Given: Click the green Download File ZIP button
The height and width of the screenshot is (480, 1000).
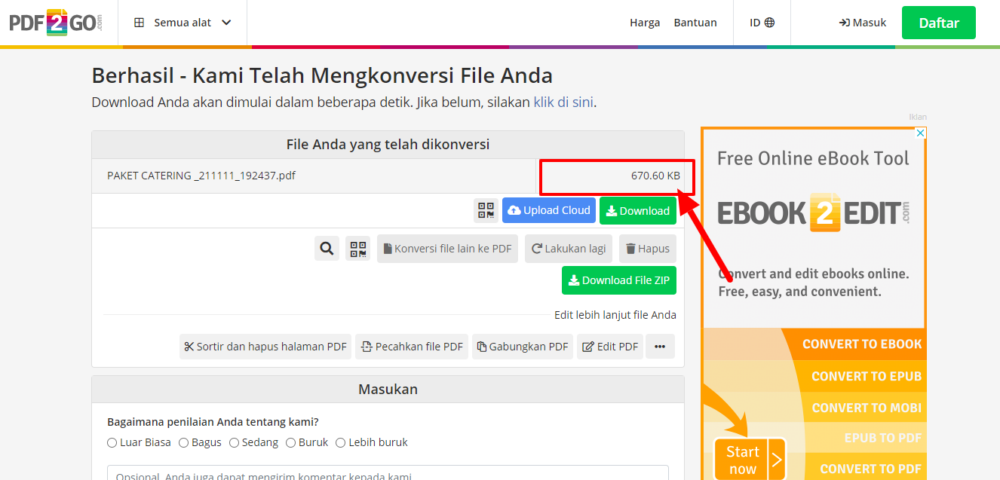Looking at the screenshot, I should click(x=618, y=280).
